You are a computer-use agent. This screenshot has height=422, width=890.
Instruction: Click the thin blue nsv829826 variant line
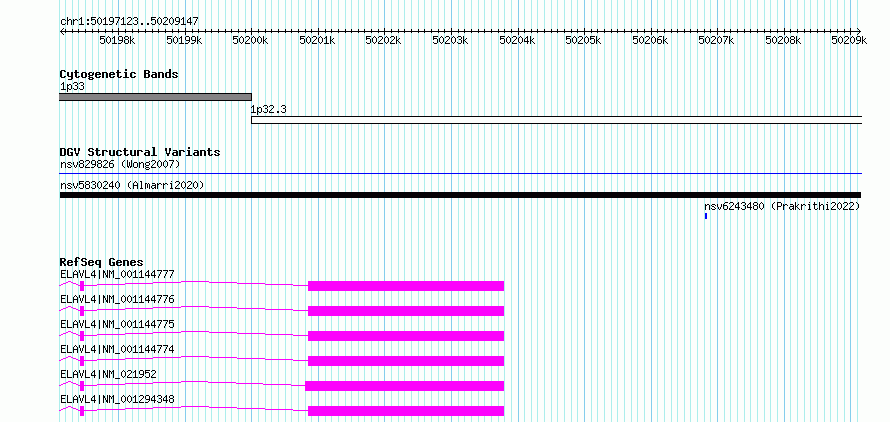461,174
